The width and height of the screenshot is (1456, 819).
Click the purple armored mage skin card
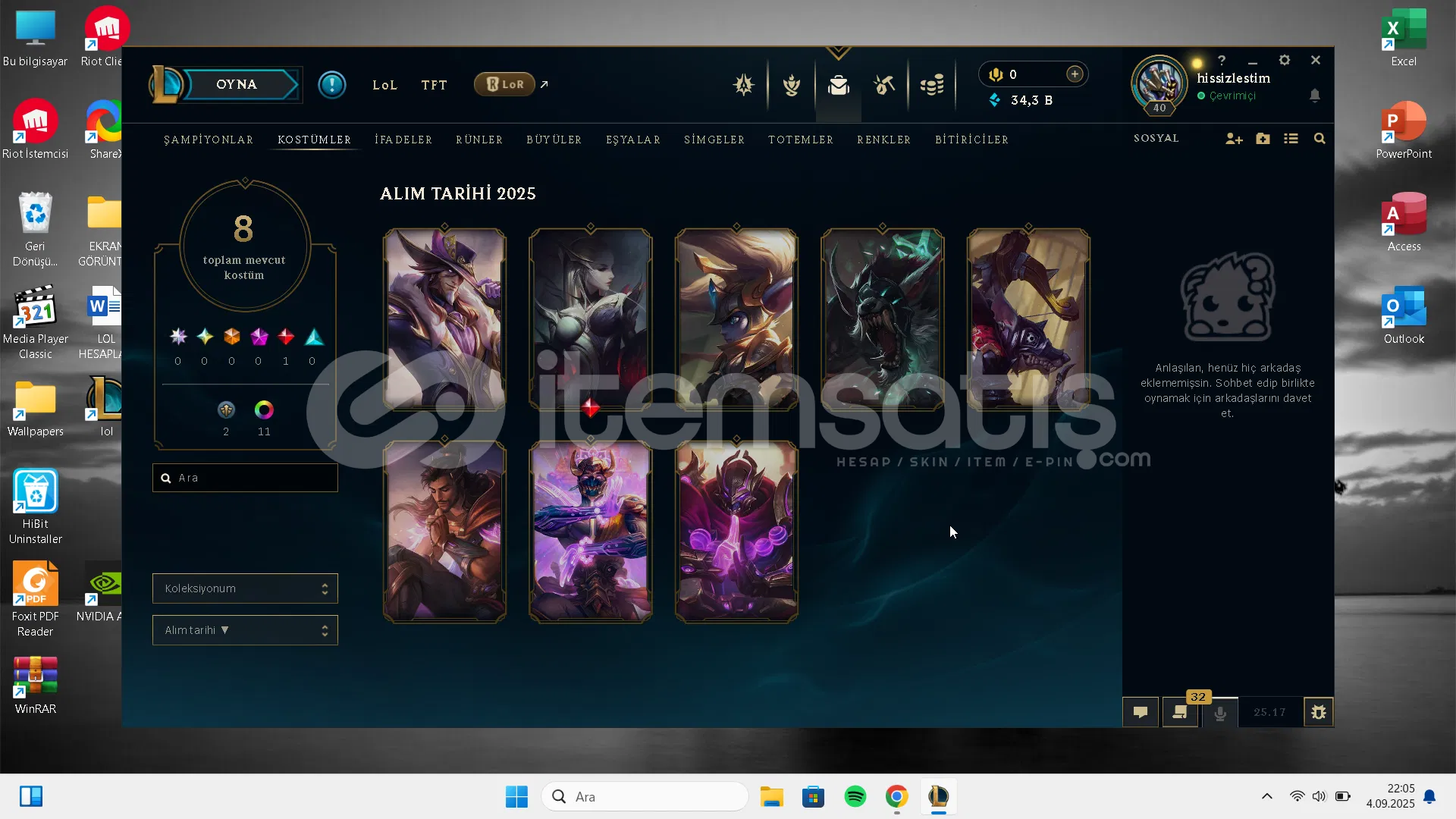coord(736,532)
